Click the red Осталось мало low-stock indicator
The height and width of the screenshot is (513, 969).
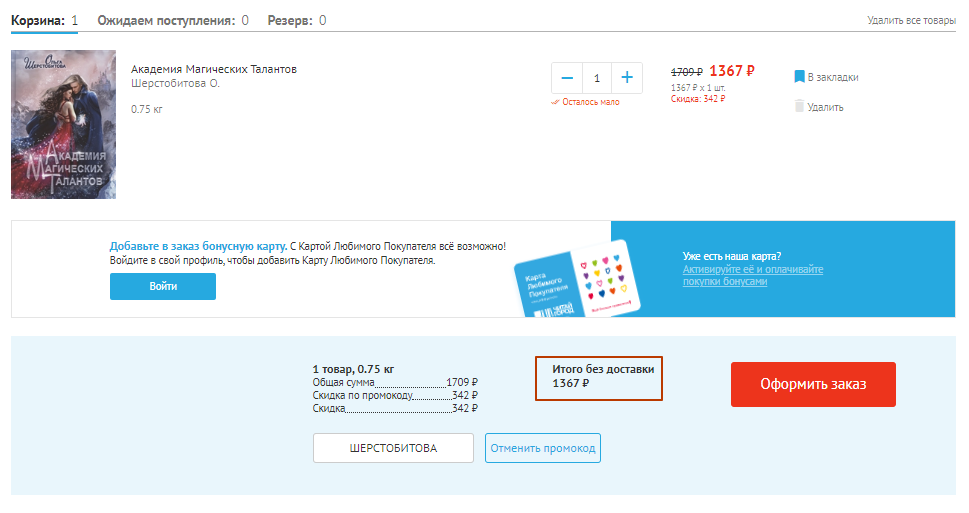[x=585, y=101]
